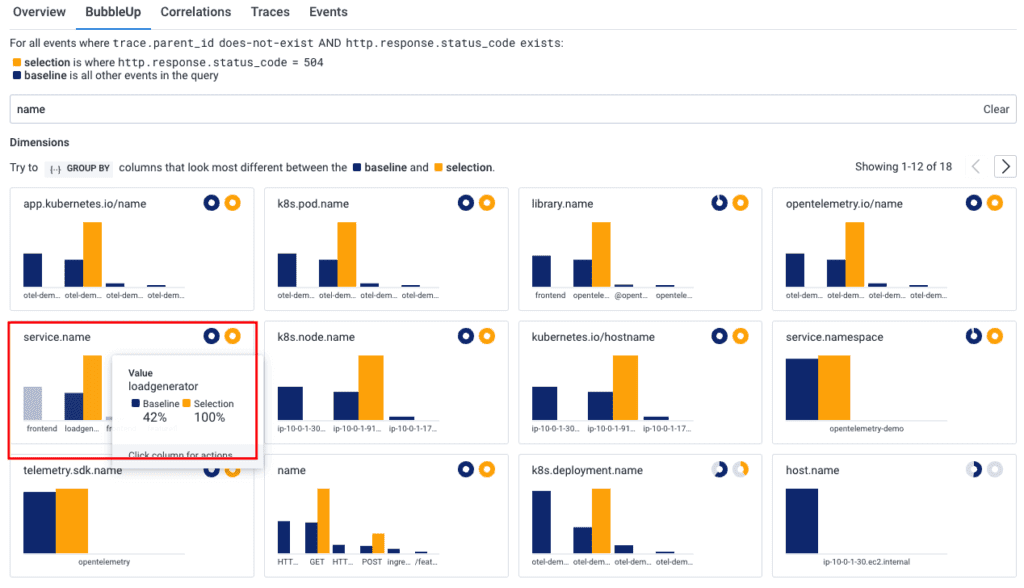Click baseline donut icon on library.name card

coord(719,203)
